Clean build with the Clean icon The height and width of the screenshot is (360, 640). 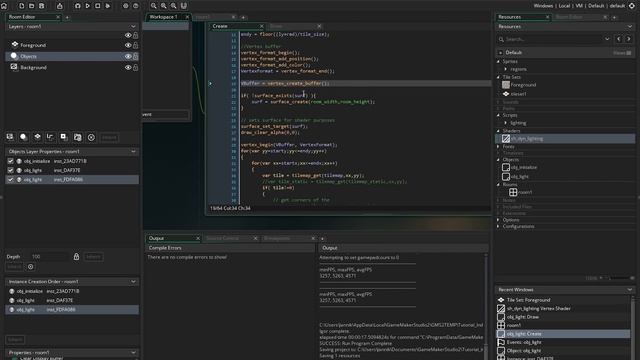tap(108, 6)
